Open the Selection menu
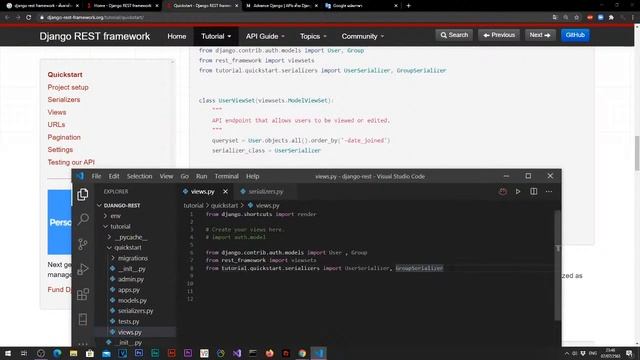Image resolution: width=640 pixels, height=360 pixels. pyautogui.click(x=139, y=176)
